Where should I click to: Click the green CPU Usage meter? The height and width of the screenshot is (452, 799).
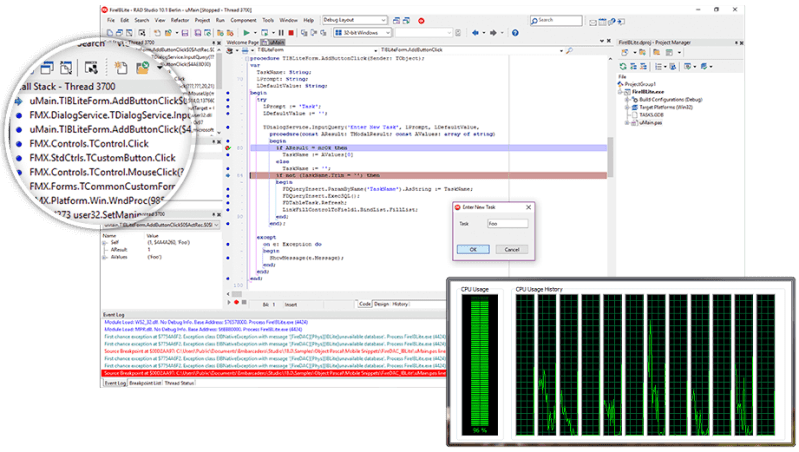480,364
